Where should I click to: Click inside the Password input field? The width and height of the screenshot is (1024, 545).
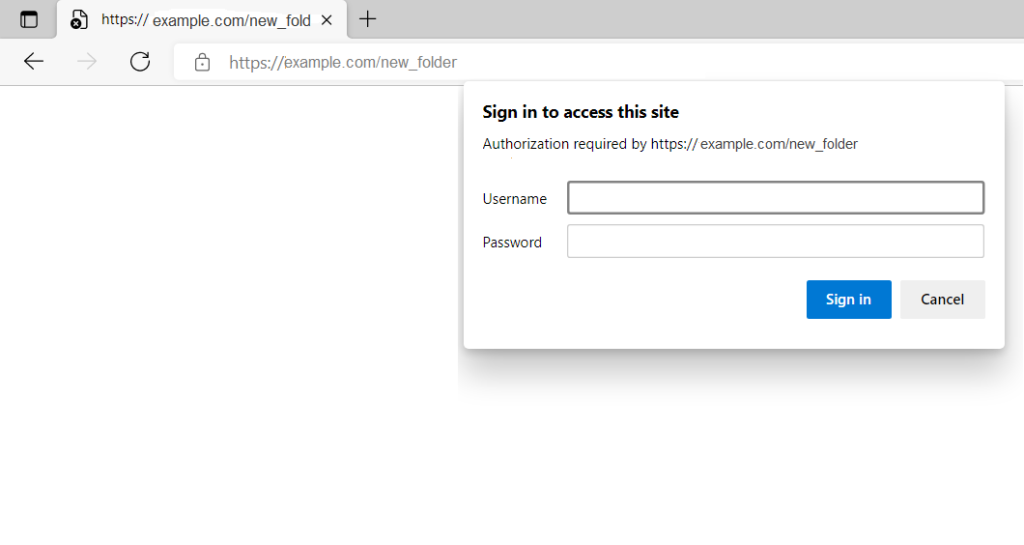pos(775,241)
